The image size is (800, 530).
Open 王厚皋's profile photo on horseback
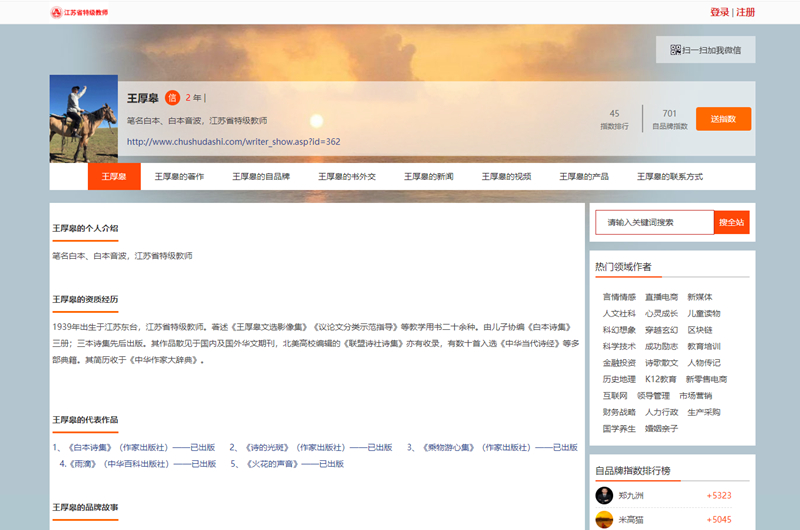pos(83,118)
